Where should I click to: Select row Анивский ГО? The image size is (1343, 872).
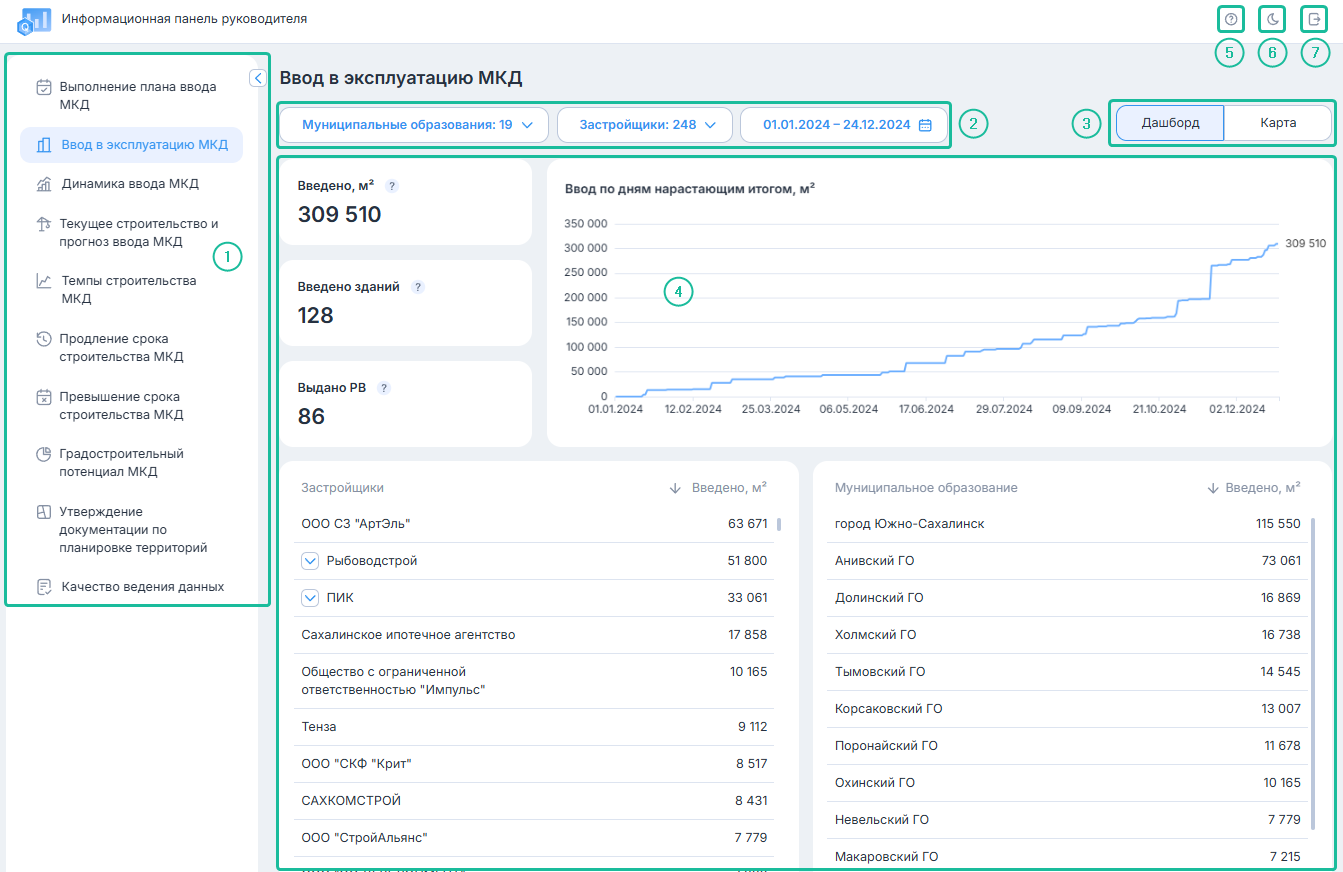point(1068,561)
